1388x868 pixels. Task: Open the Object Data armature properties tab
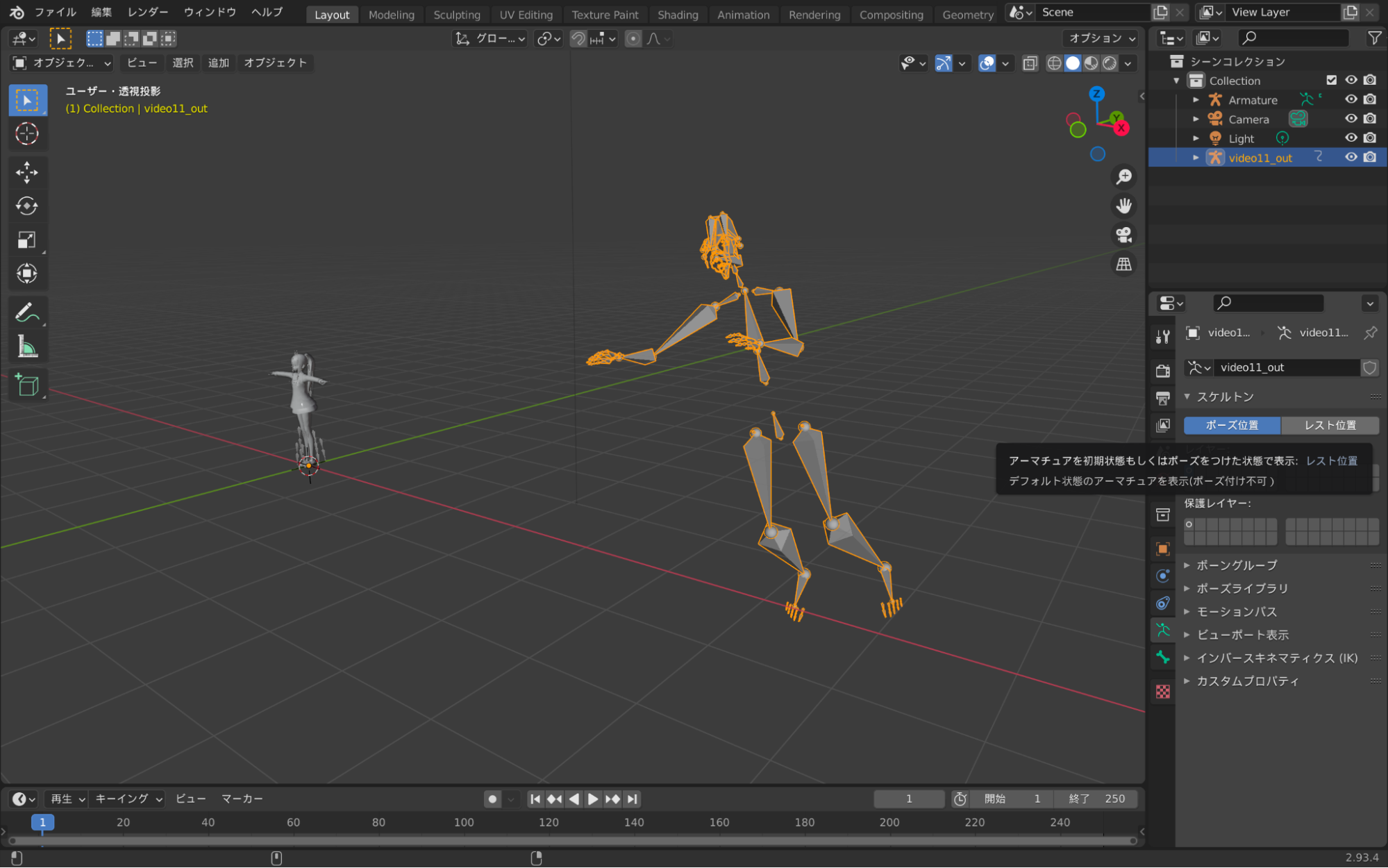[x=1163, y=631]
